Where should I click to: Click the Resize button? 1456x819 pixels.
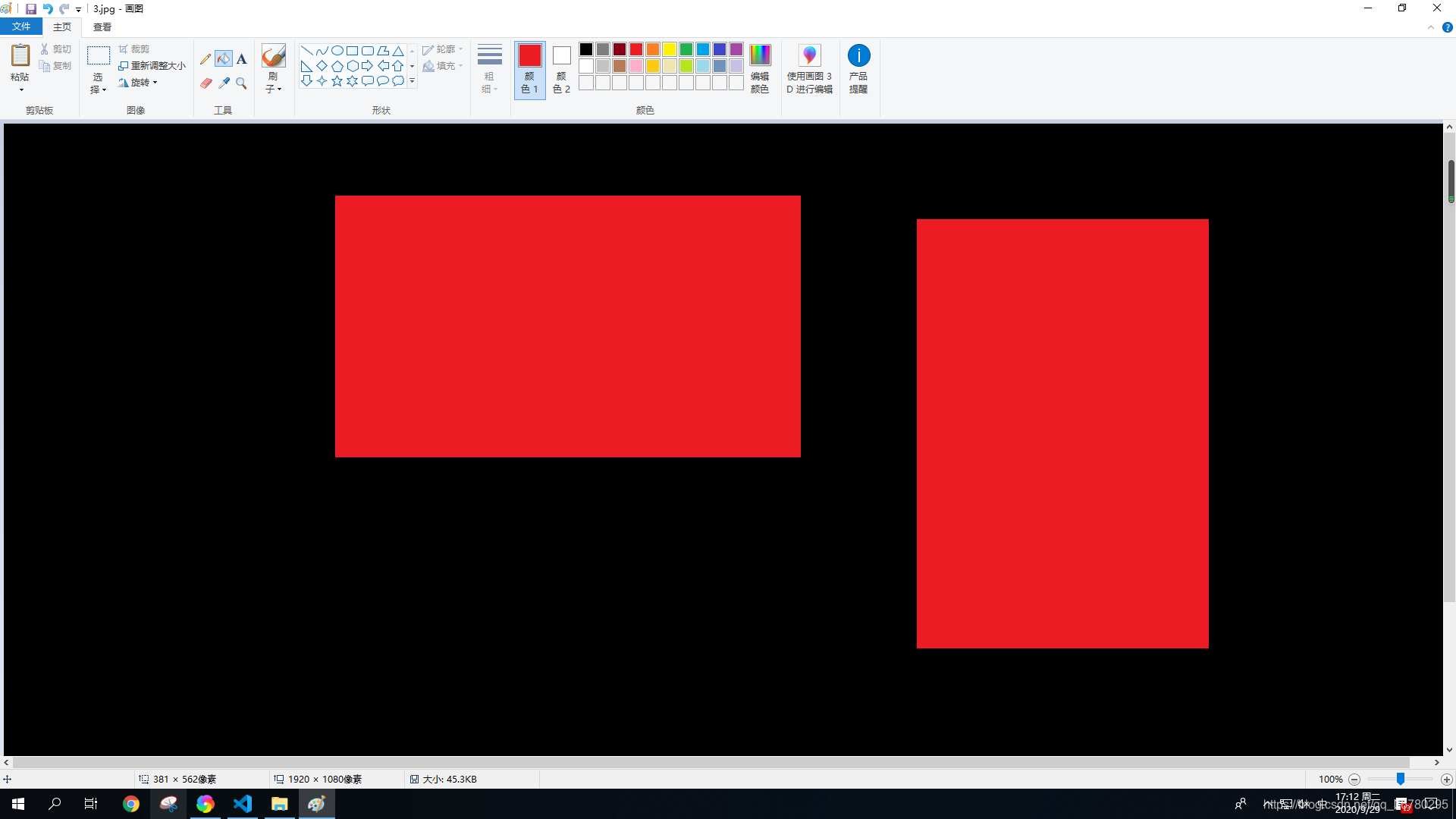coord(152,66)
